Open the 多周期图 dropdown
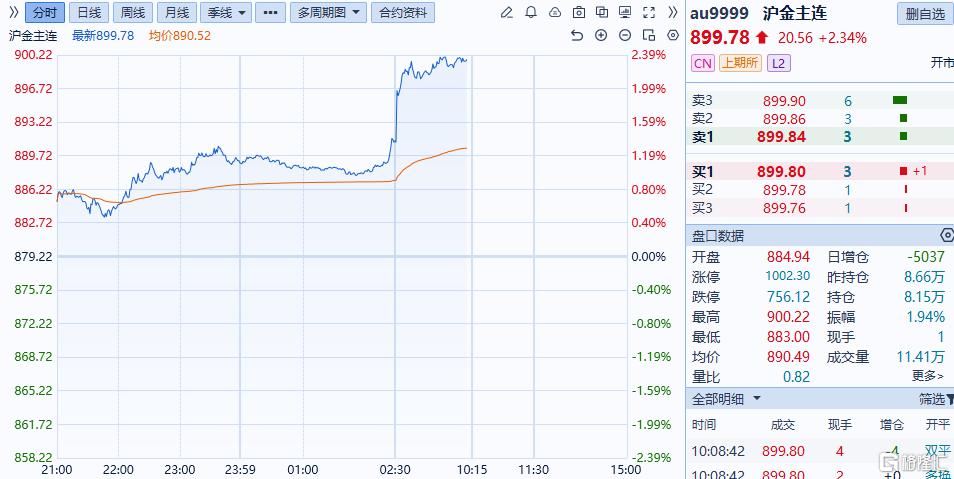The width and height of the screenshot is (954, 479). click(x=329, y=13)
